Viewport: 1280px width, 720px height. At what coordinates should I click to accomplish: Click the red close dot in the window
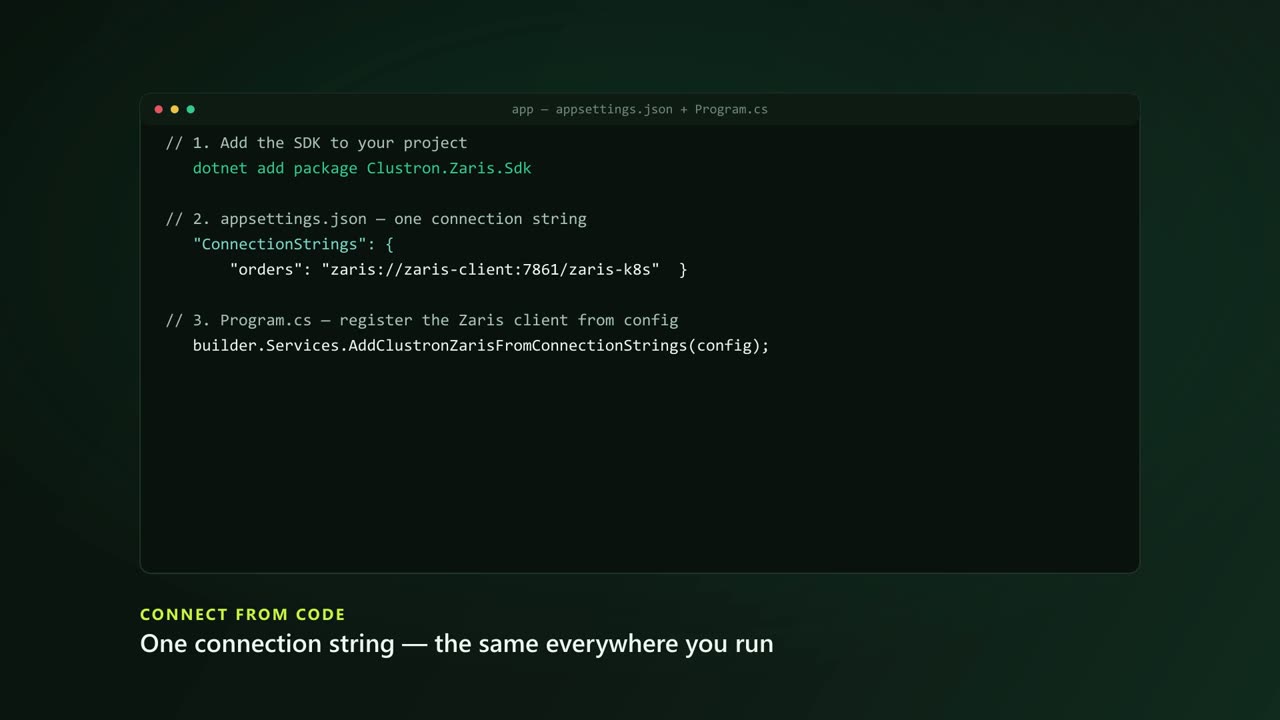coord(158,109)
